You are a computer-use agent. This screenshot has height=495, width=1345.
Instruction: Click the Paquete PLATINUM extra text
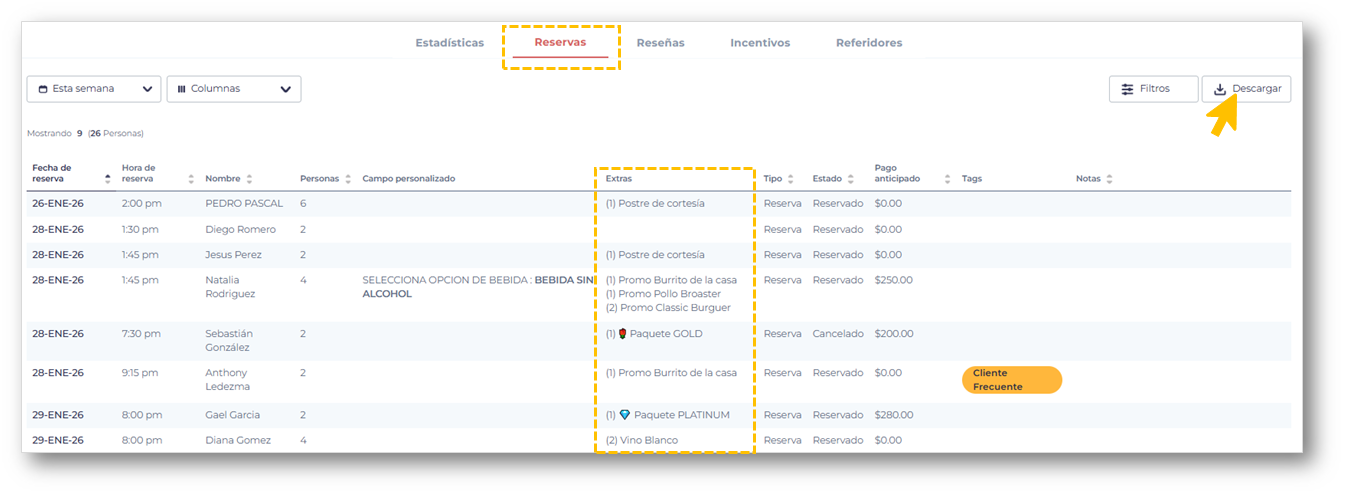pos(682,415)
